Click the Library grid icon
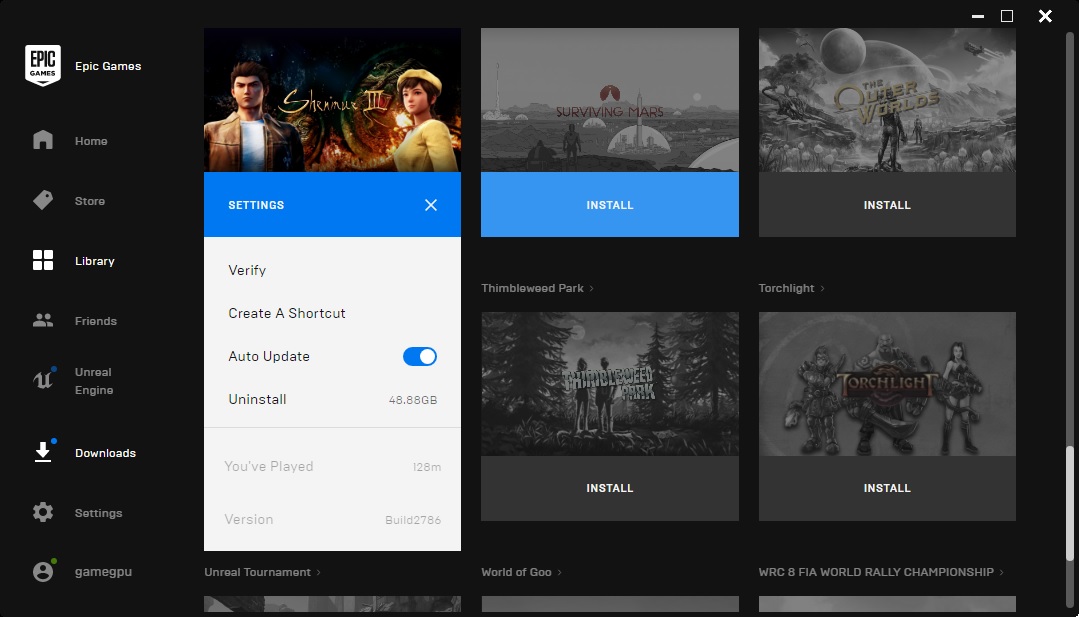Viewport: 1079px width, 617px height. pyautogui.click(x=43, y=260)
